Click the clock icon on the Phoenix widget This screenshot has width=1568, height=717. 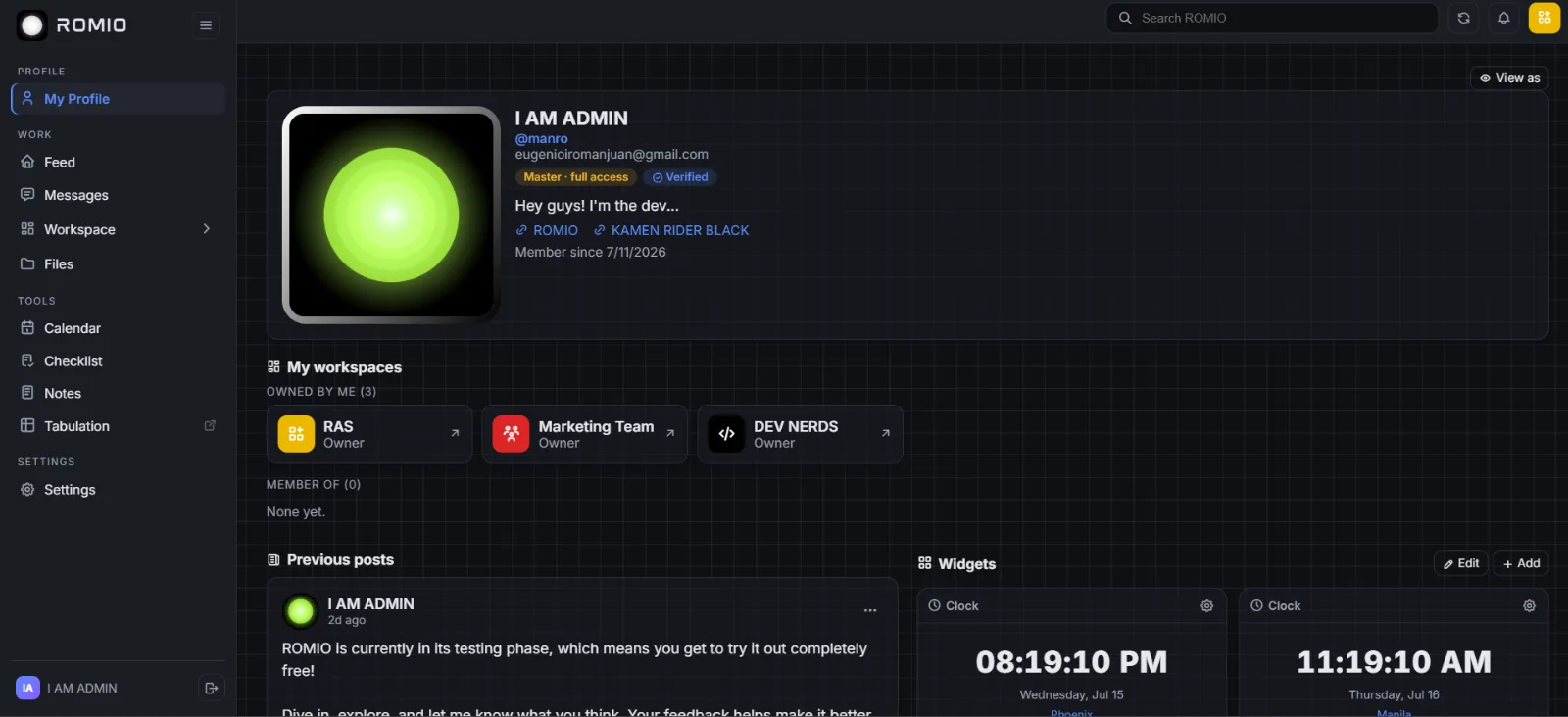(934, 606)
